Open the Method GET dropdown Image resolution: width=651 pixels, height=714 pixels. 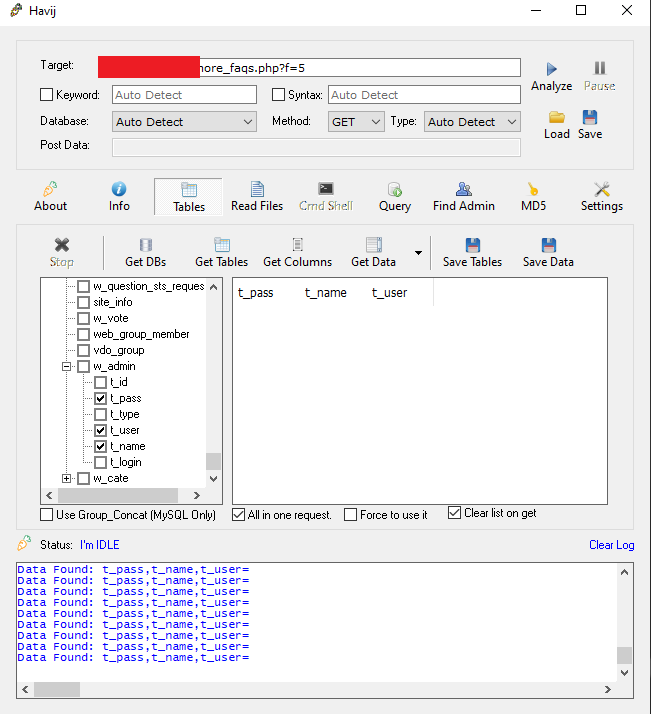point(356,122)
